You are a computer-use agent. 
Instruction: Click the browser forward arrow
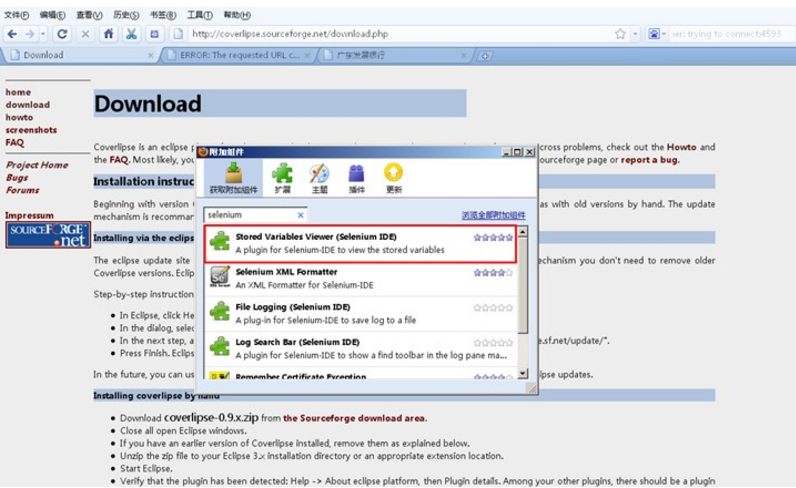(30, 34)
